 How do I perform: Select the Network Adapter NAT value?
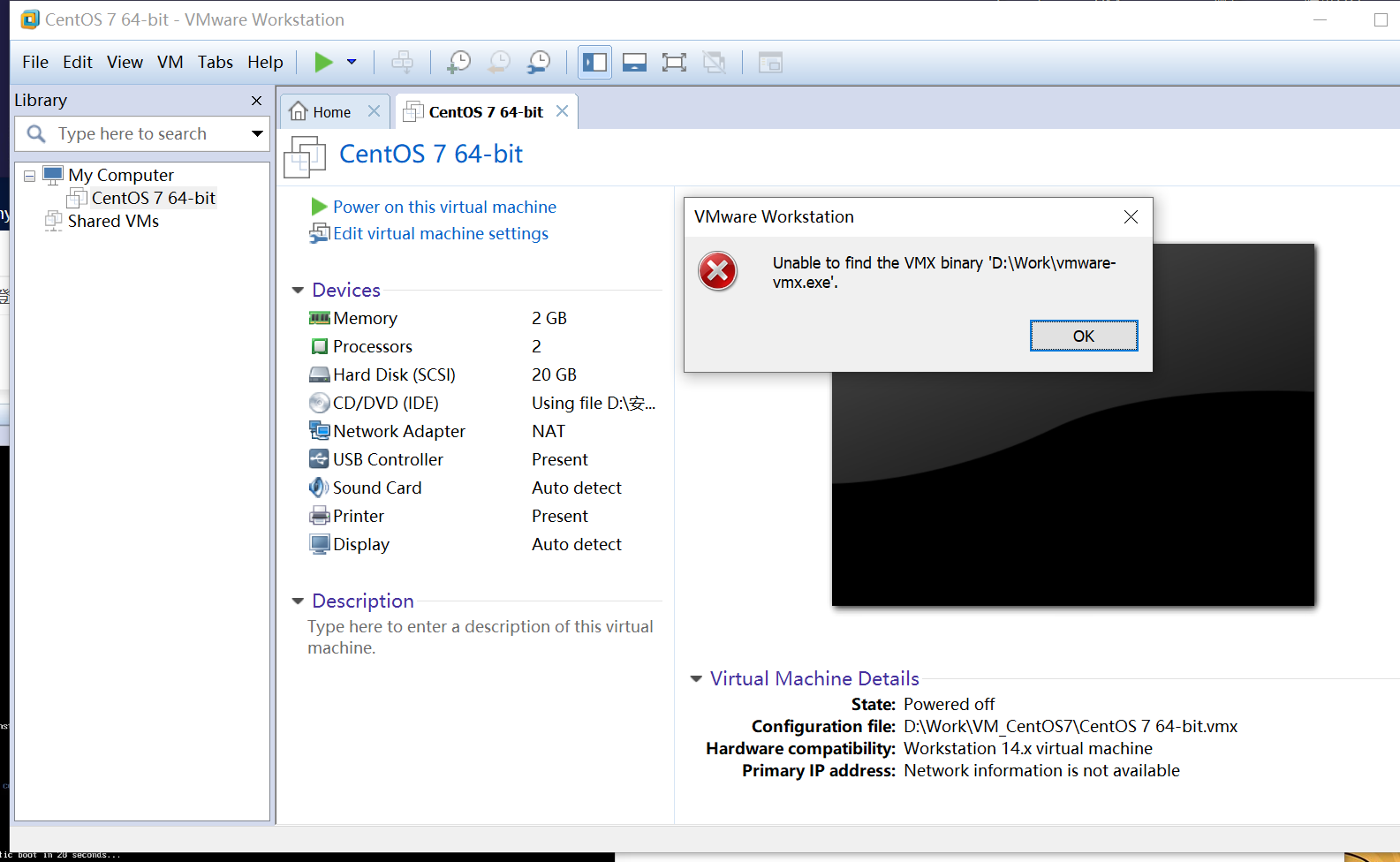click(x=549, y=431)
